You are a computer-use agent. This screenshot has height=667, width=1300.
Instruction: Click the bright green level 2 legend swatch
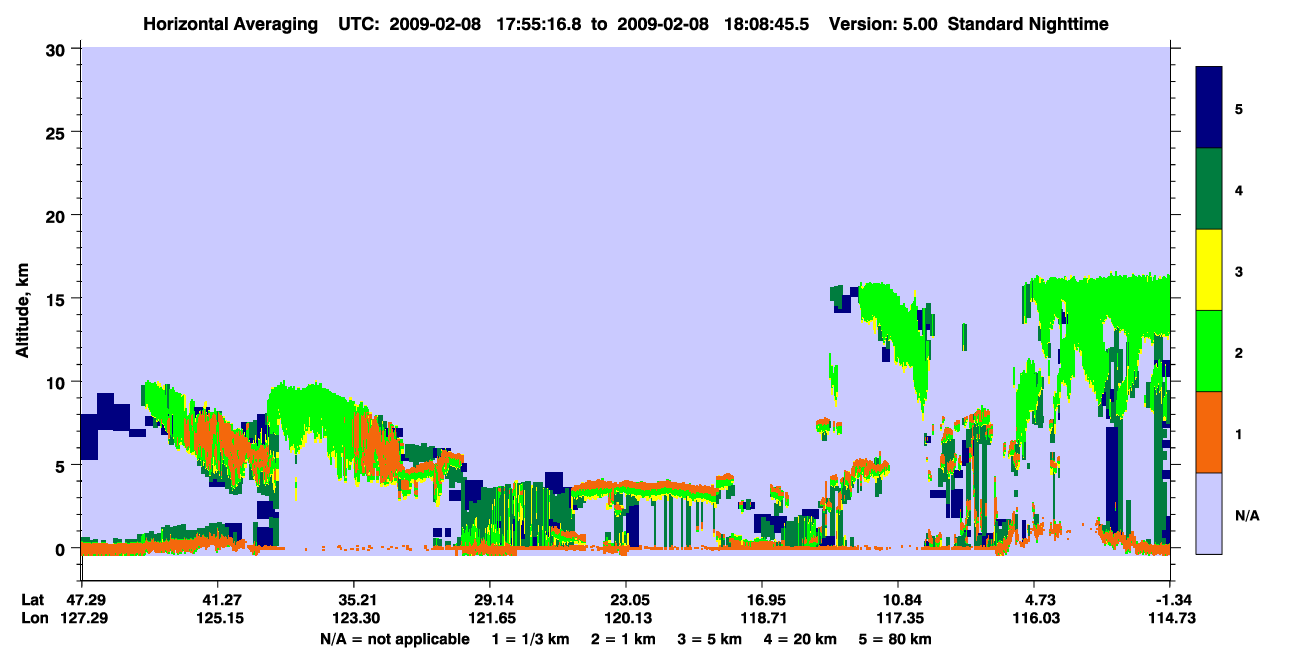tap(1209, 351)
